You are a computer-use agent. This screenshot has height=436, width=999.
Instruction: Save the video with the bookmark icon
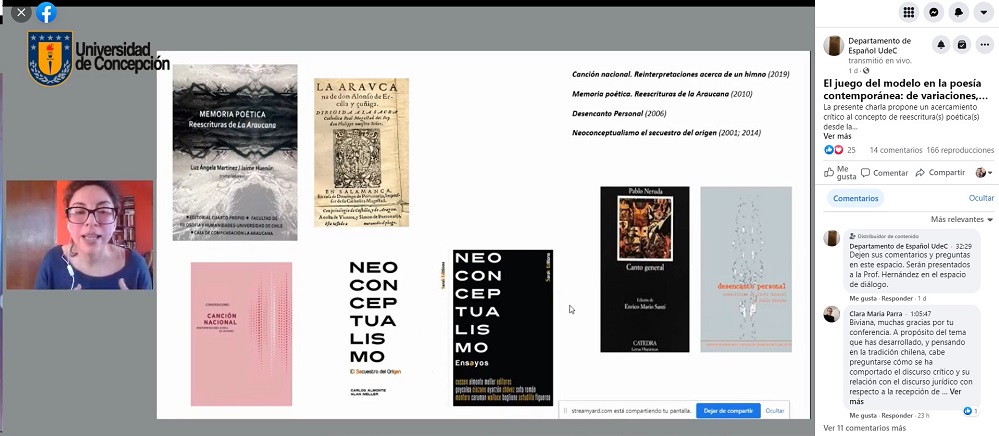click(962, 45)
